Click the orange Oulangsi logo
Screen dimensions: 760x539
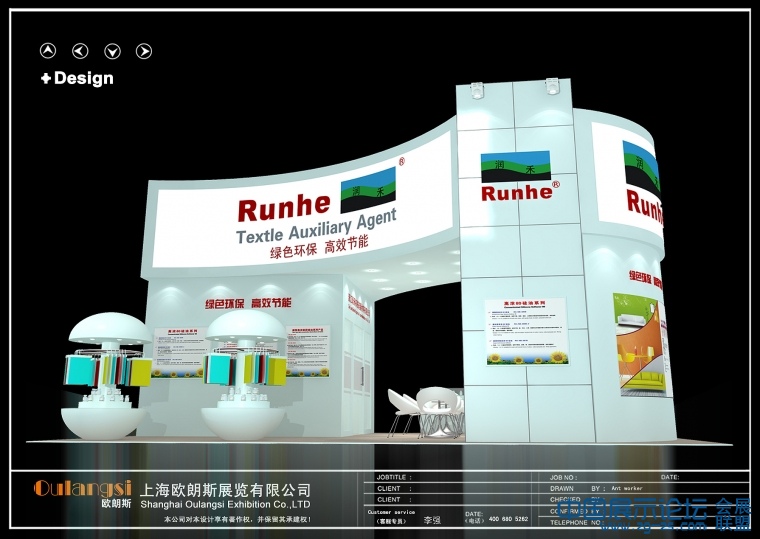83,488
